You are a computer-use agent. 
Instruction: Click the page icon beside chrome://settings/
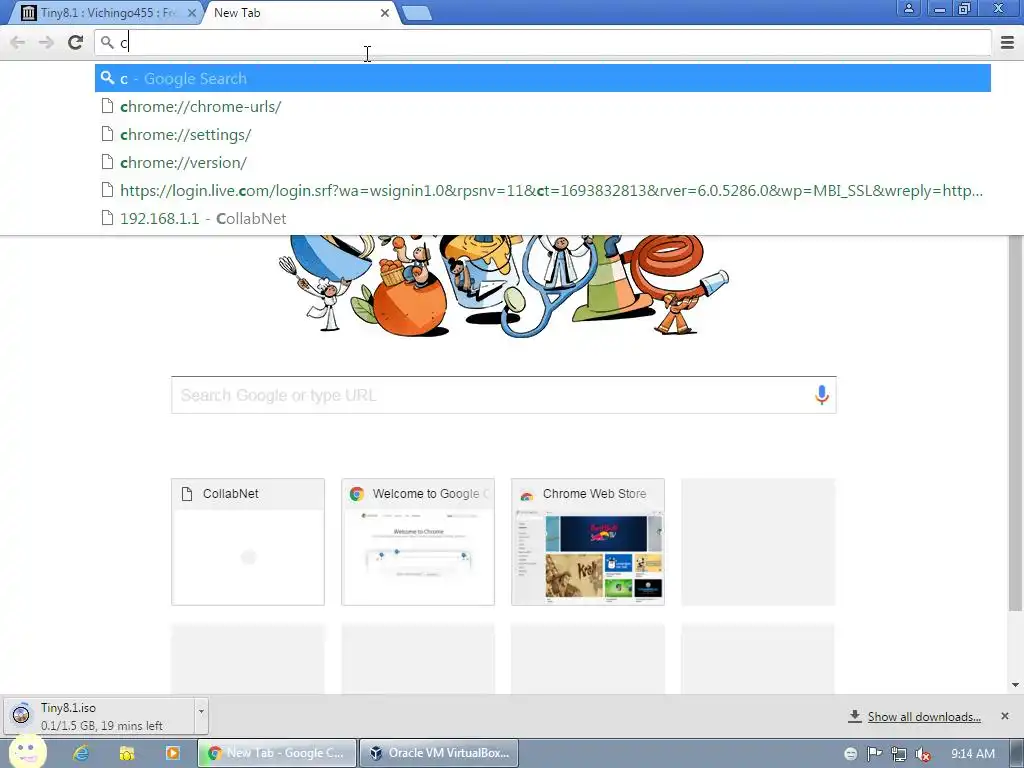(108, 134)
